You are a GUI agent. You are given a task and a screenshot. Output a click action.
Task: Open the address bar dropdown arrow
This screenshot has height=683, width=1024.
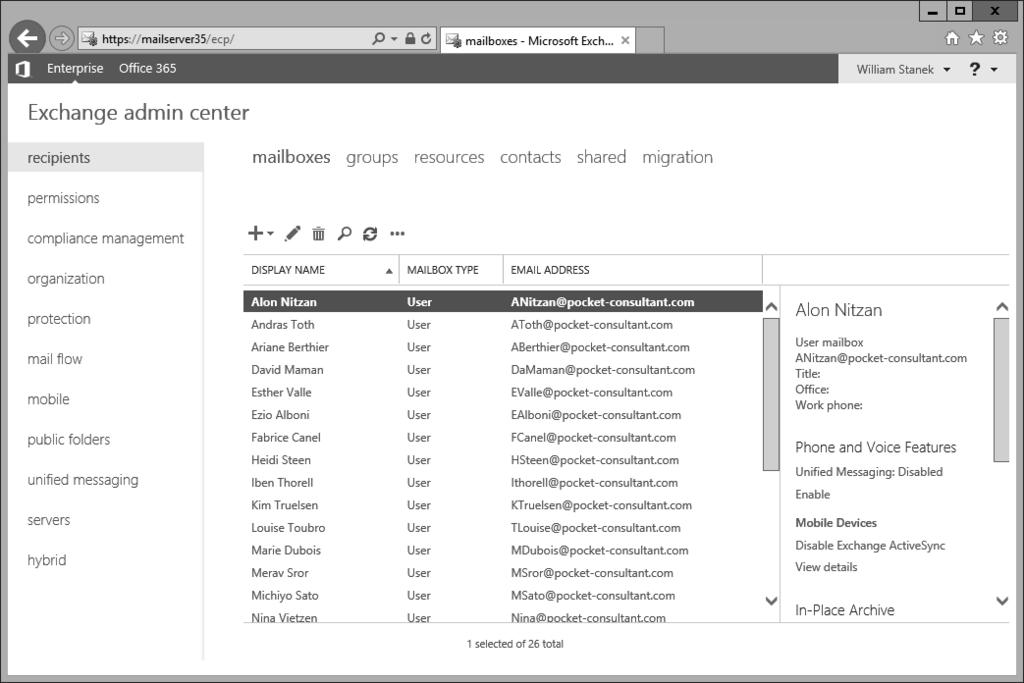[x=394, y=39]
